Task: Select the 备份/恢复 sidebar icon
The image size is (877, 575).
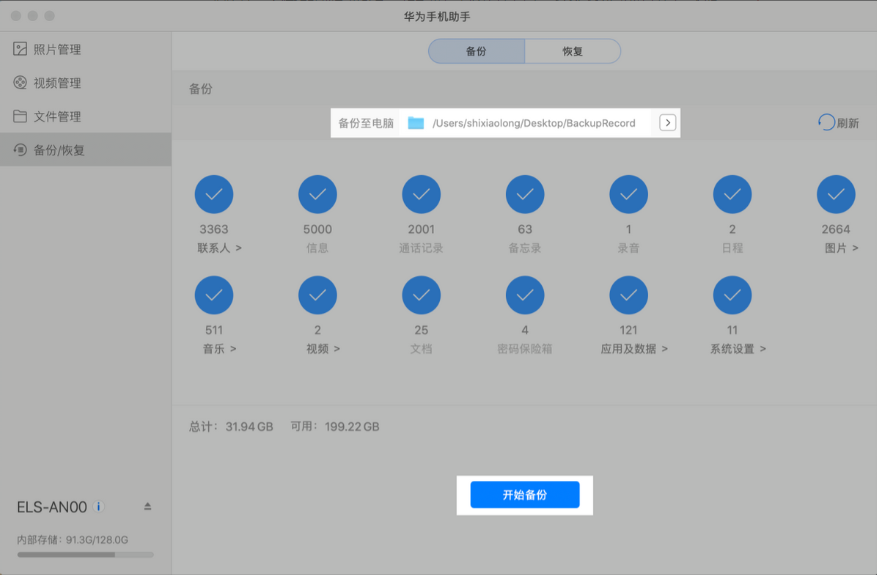Action: (20, 150)
